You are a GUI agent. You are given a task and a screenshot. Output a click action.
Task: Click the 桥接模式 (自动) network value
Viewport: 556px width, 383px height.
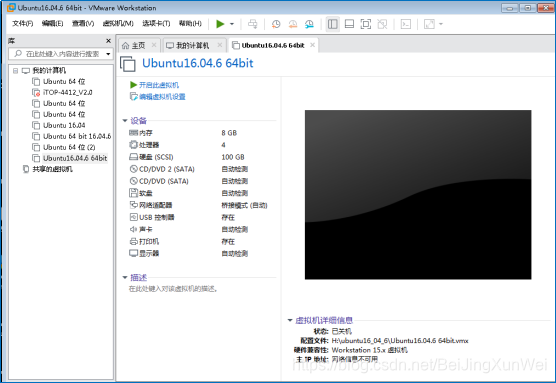coord(244,205)
